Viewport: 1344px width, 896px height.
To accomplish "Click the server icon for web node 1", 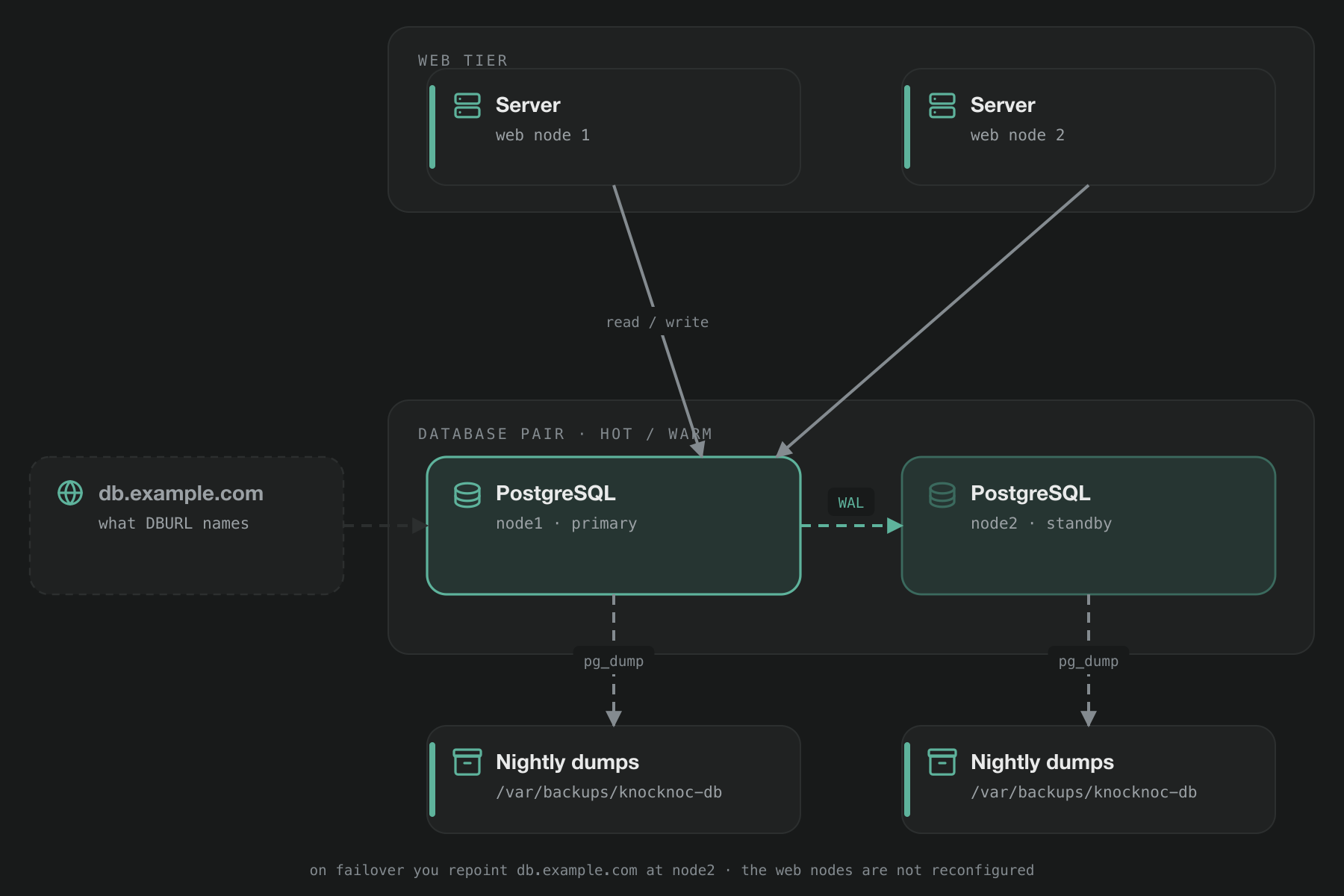I will [x=467, y=105].
